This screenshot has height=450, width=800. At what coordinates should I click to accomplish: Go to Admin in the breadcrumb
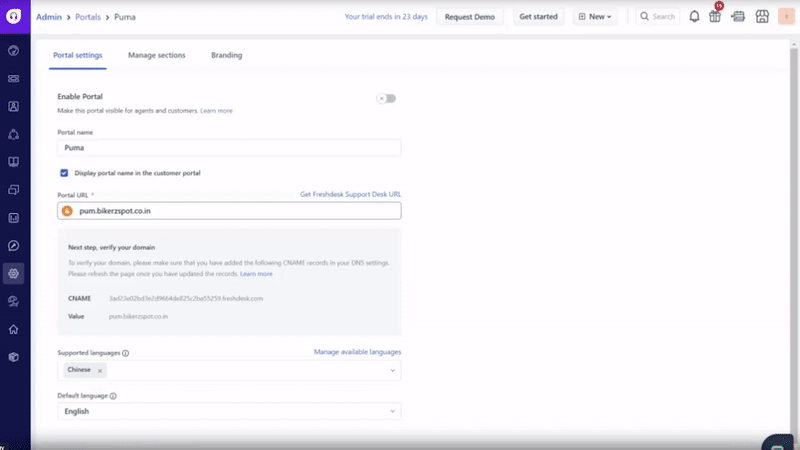49,17
